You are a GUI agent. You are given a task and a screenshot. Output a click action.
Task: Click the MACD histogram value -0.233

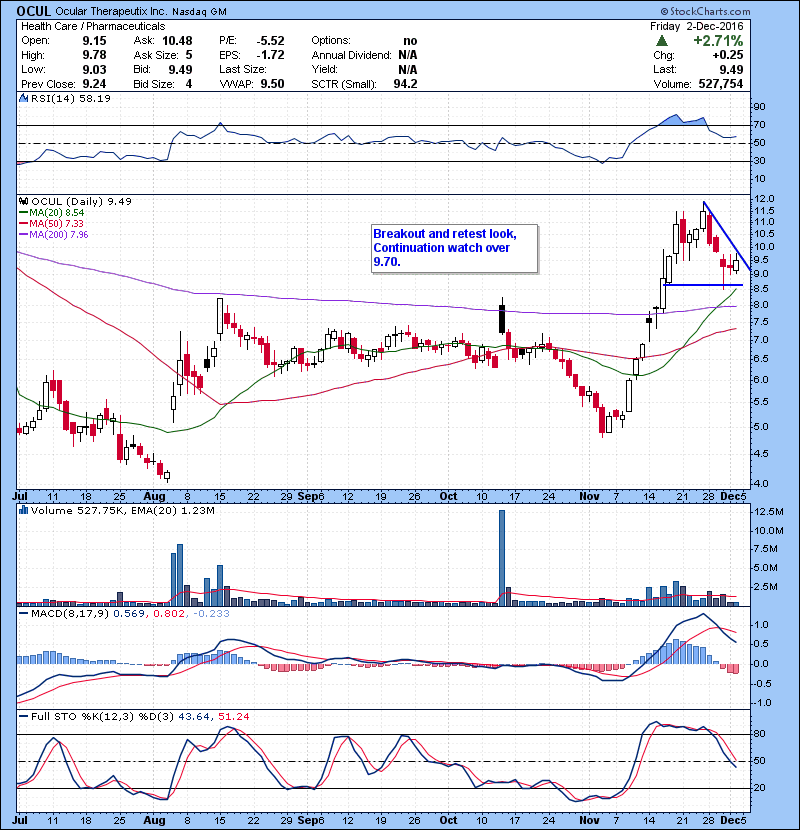point(211,614)
